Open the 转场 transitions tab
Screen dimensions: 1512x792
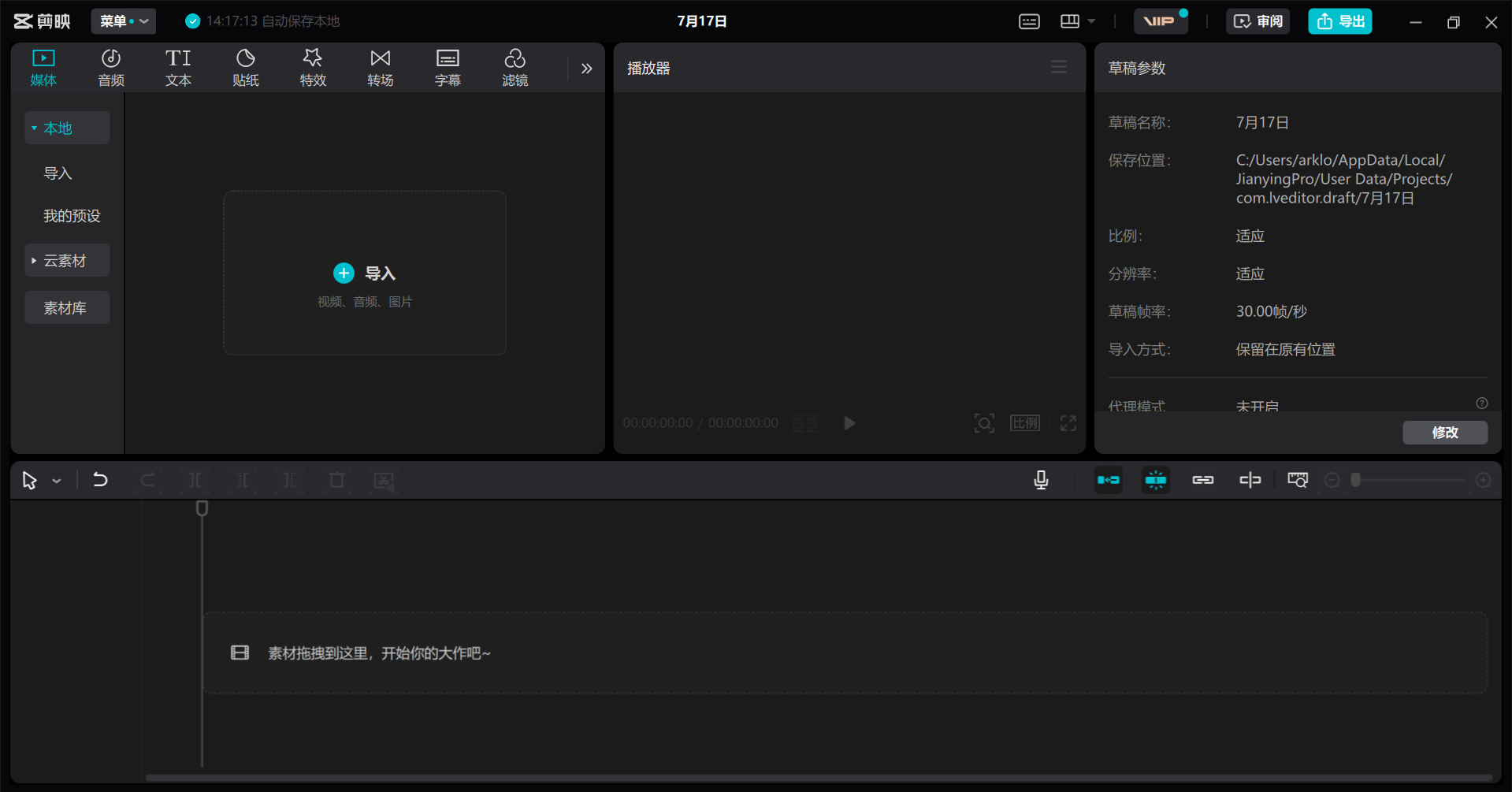click(x=380, y=68)
